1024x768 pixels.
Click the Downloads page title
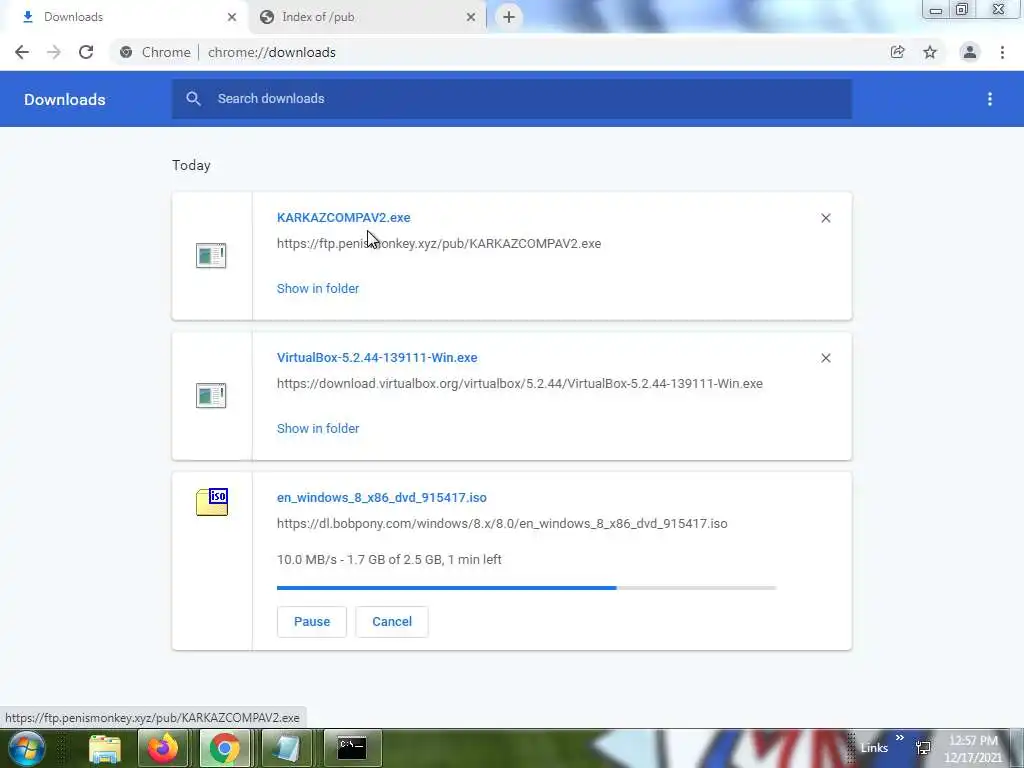tap(65, 99)
